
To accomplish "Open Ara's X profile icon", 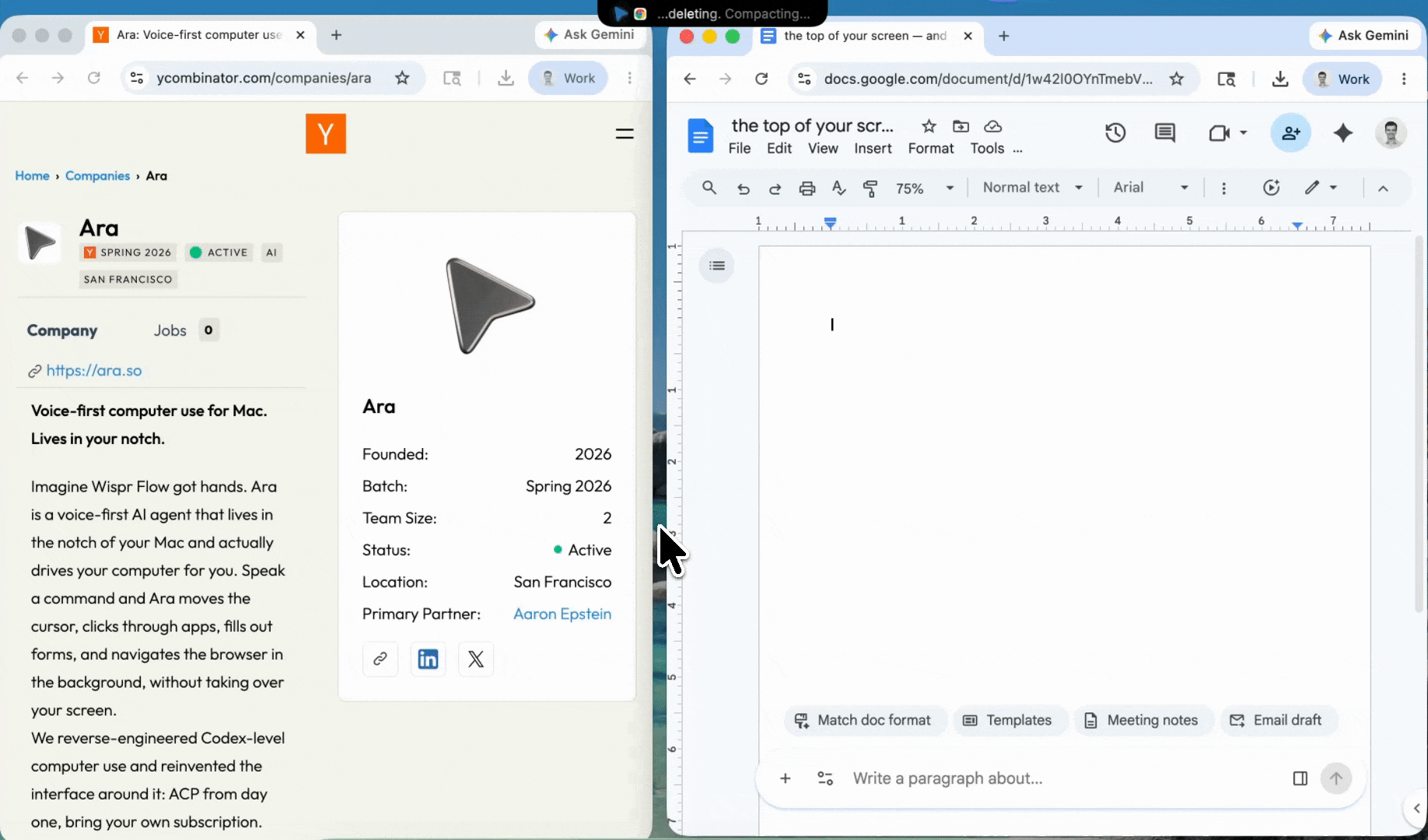I will coord(476,659).
